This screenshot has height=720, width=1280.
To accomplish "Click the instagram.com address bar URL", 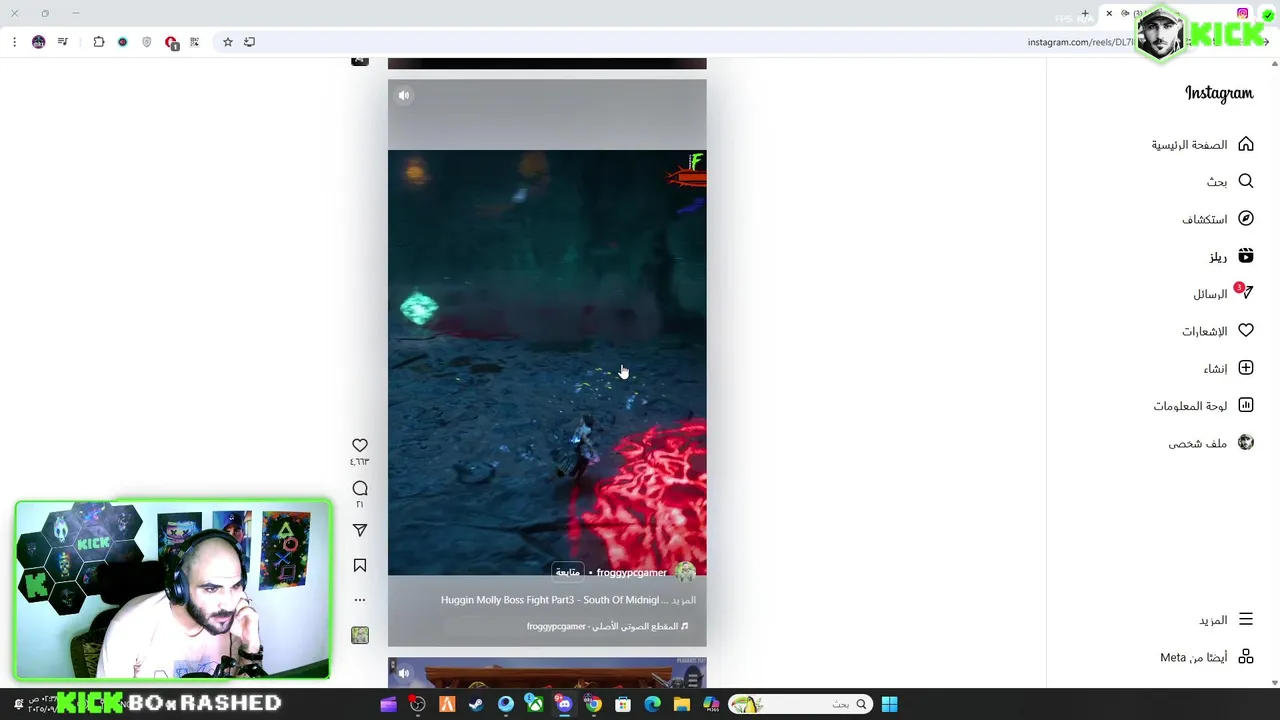I will (1080, 42).
